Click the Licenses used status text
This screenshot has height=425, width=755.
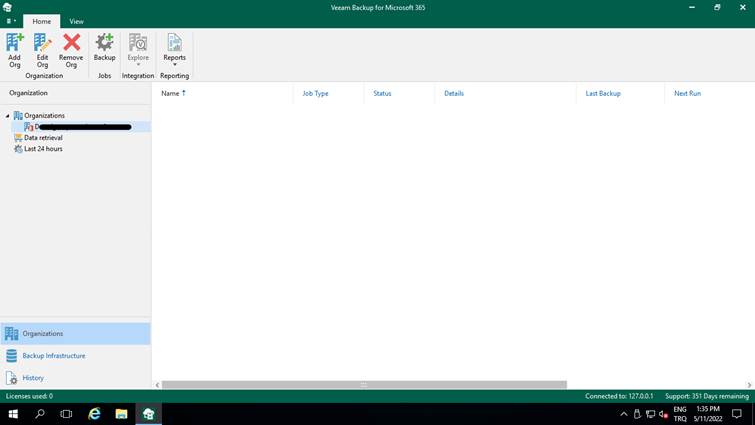(x=29, y=396)
